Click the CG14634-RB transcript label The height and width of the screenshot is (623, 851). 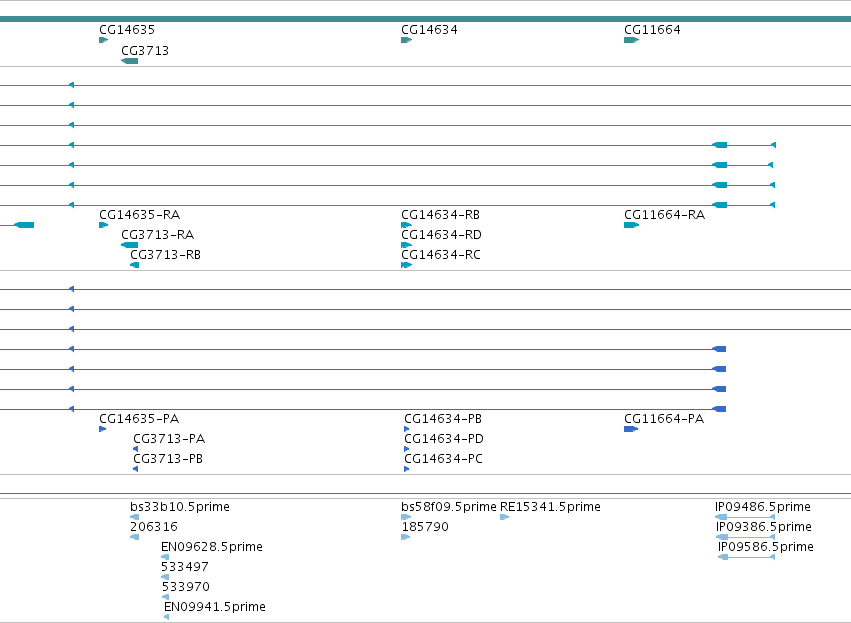[x=441, y=215]
